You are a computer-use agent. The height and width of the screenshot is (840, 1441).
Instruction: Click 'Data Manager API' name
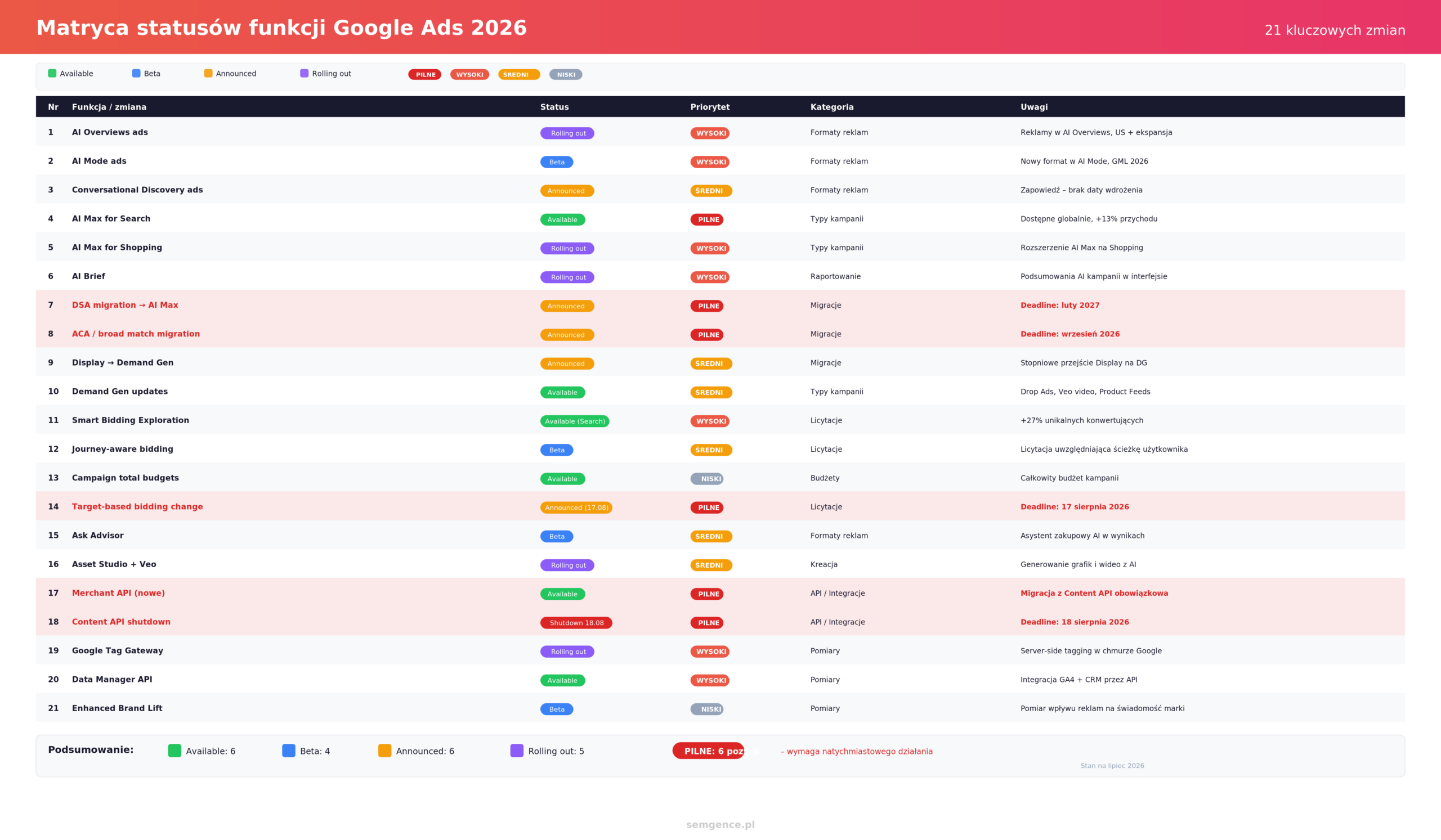point(112,680)
